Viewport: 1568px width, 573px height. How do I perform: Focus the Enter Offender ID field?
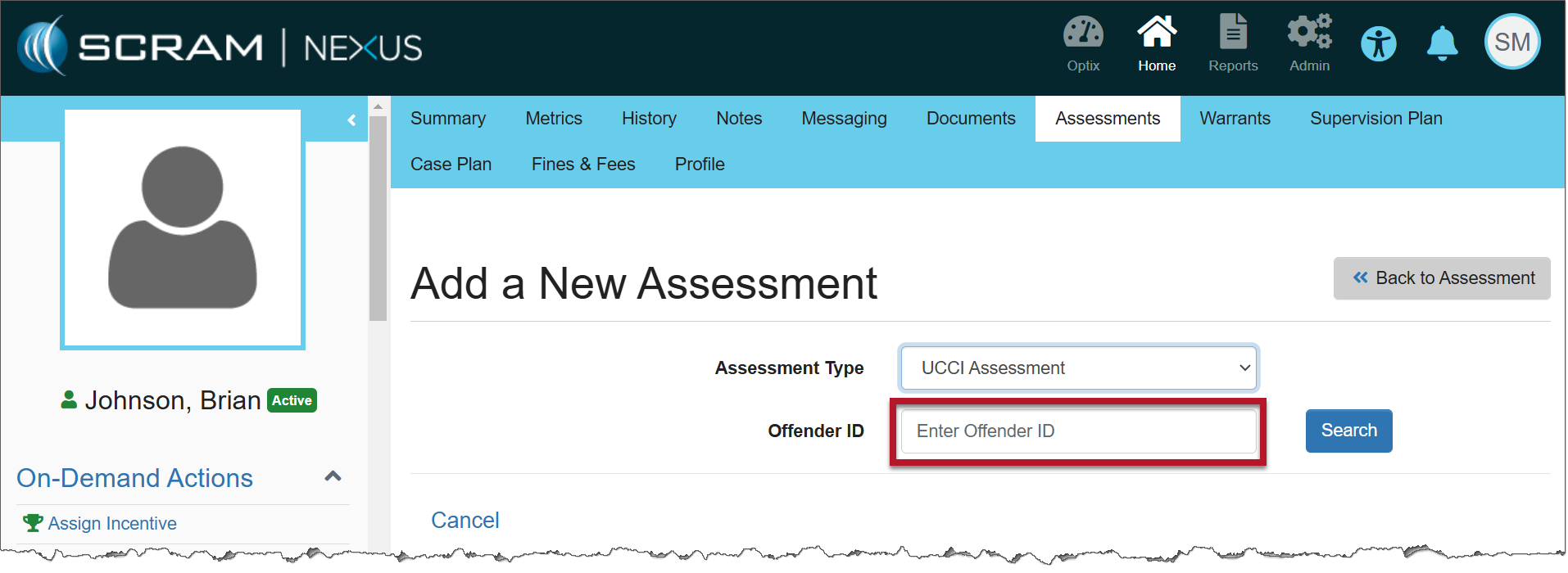pos(1077,431)
